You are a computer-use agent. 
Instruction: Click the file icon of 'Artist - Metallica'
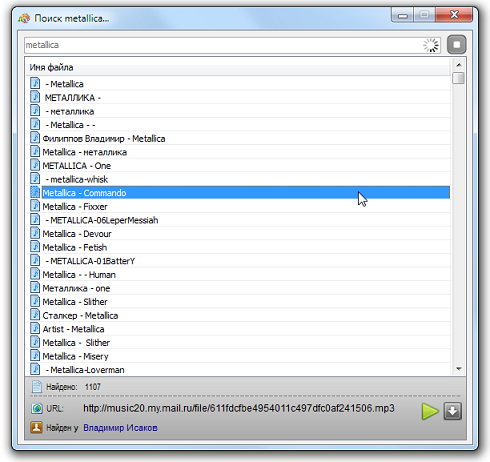(x=35, y=329)
